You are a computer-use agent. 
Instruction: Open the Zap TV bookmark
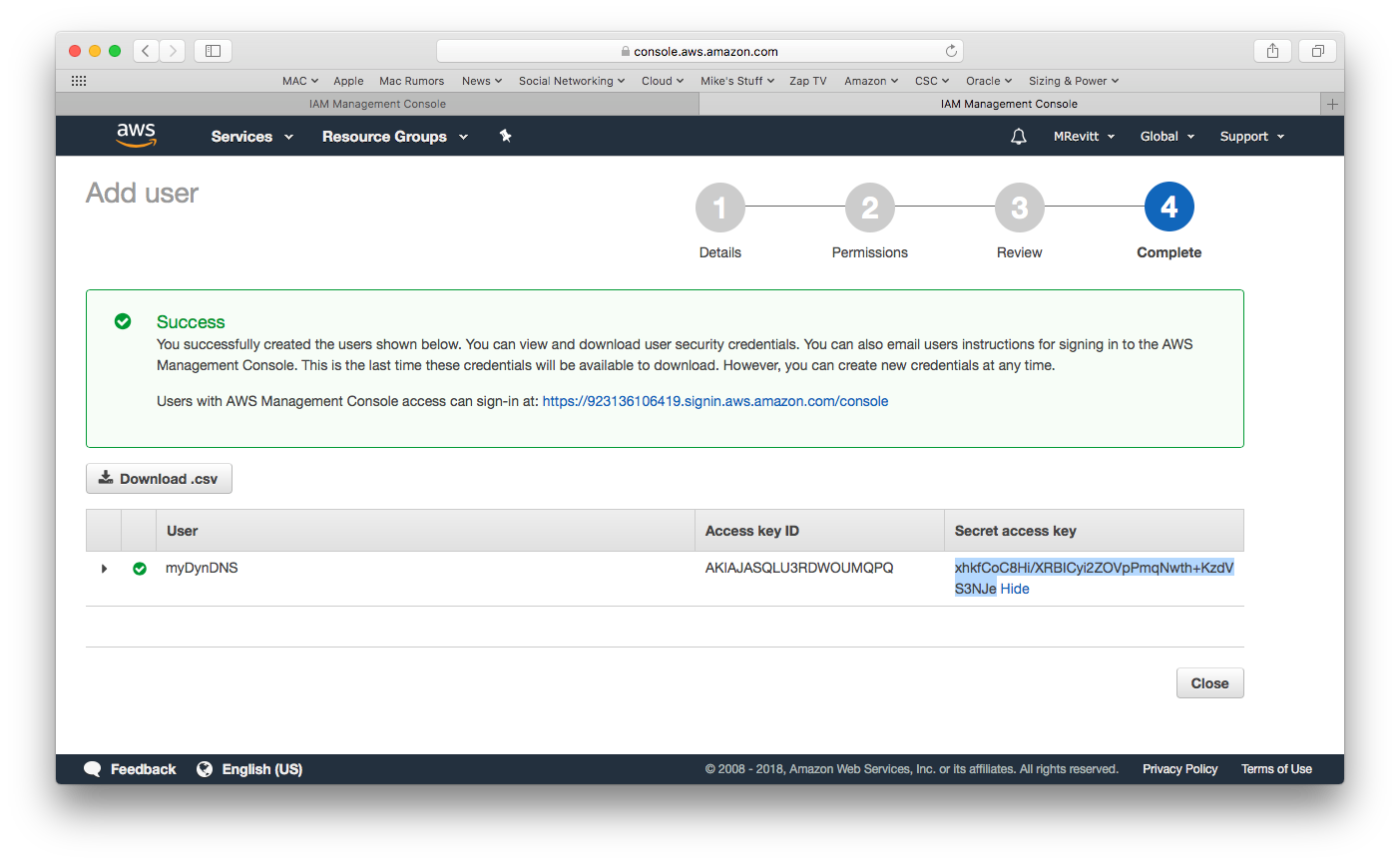click(x=808, y=81)
